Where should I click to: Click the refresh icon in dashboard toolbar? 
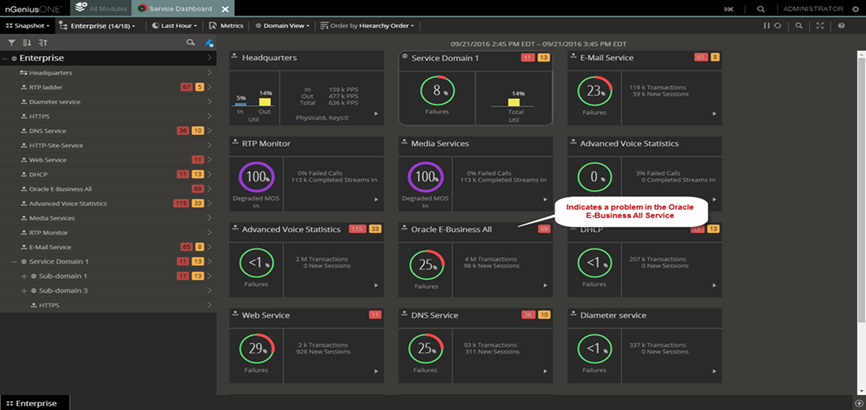777,25
